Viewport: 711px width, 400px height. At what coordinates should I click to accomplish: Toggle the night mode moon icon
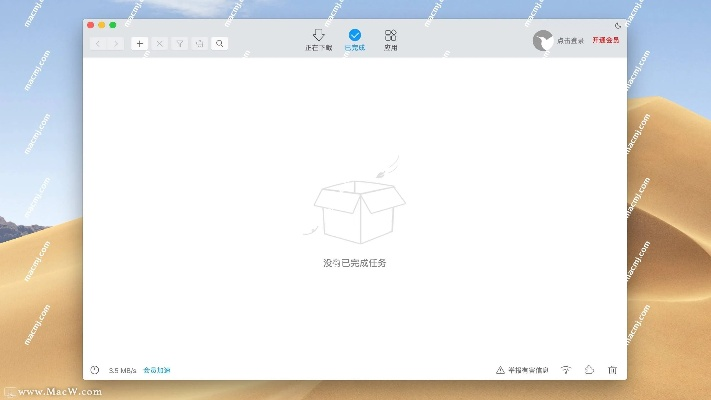pyautogui.click(x=618, y=25)
